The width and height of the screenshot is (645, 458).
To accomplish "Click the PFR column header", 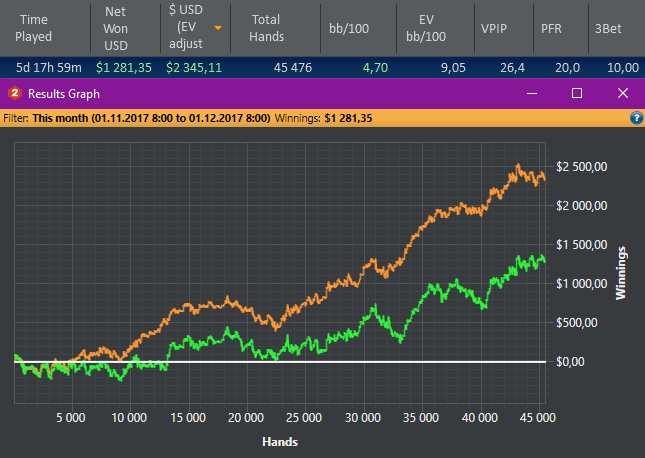I will (x=551, y=28).
